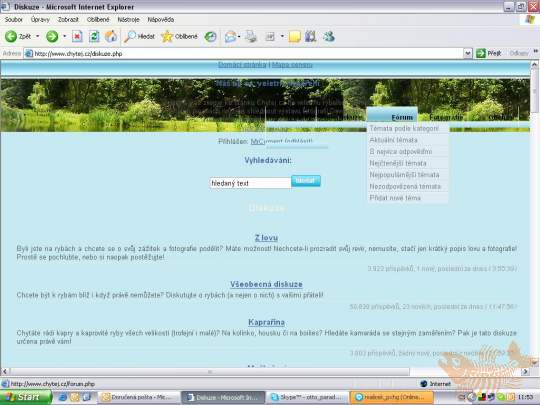Go to Home page via house icon
The image size is (540, 405).
(x=111, y=36)
